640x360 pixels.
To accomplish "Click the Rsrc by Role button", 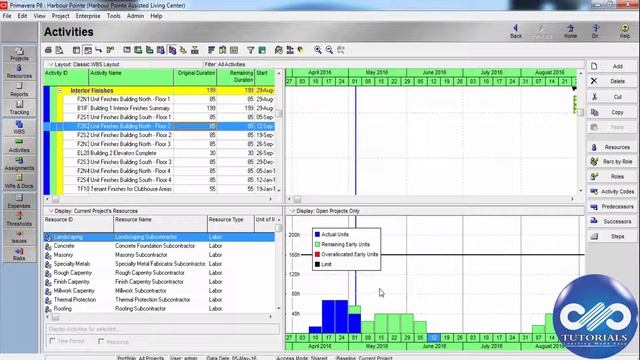I will click(x=612, y=162).
